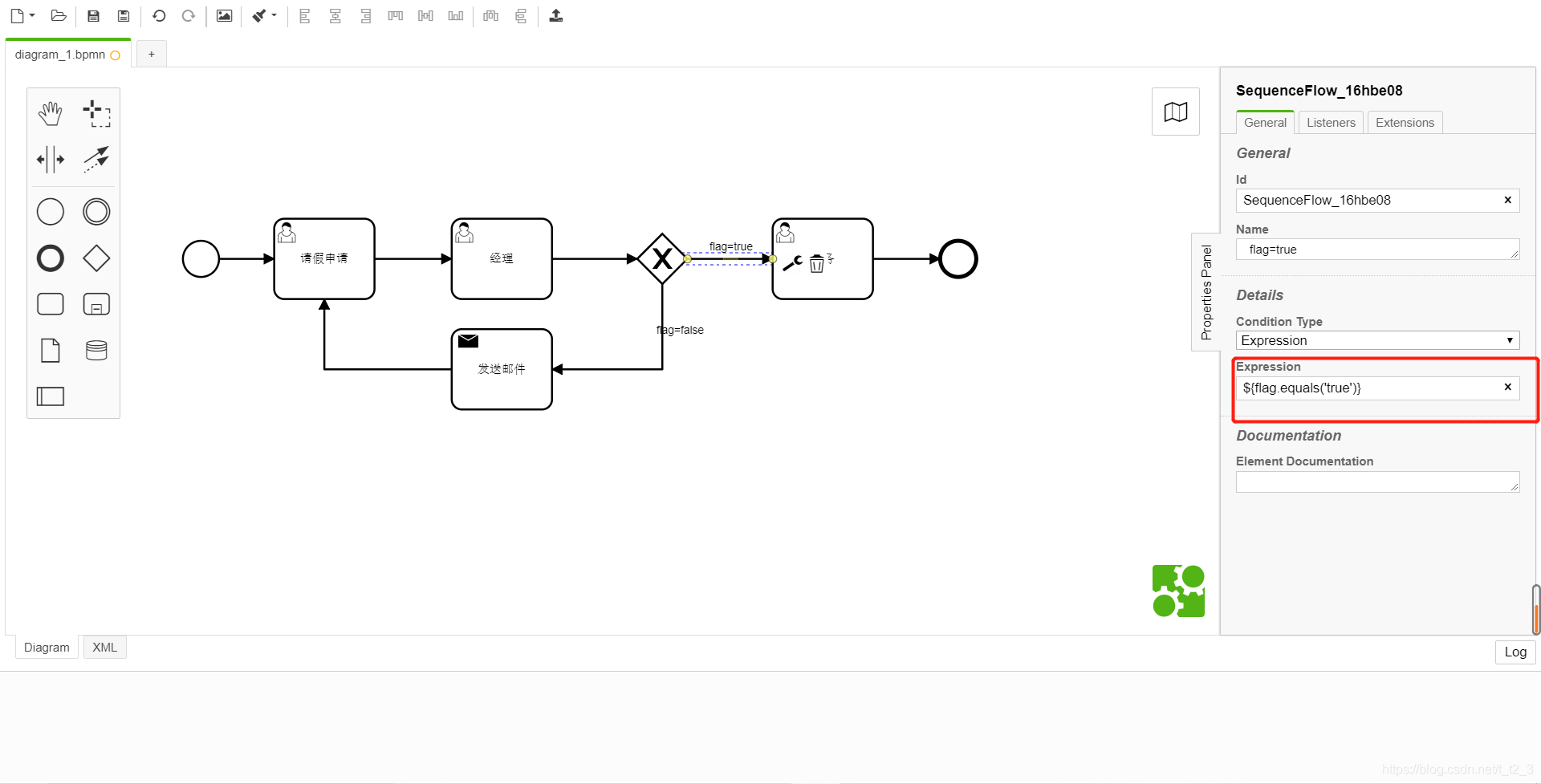Distribute selected elements vertically
The height and width of the screenshot is (784, 1541).
coord(521,16)
